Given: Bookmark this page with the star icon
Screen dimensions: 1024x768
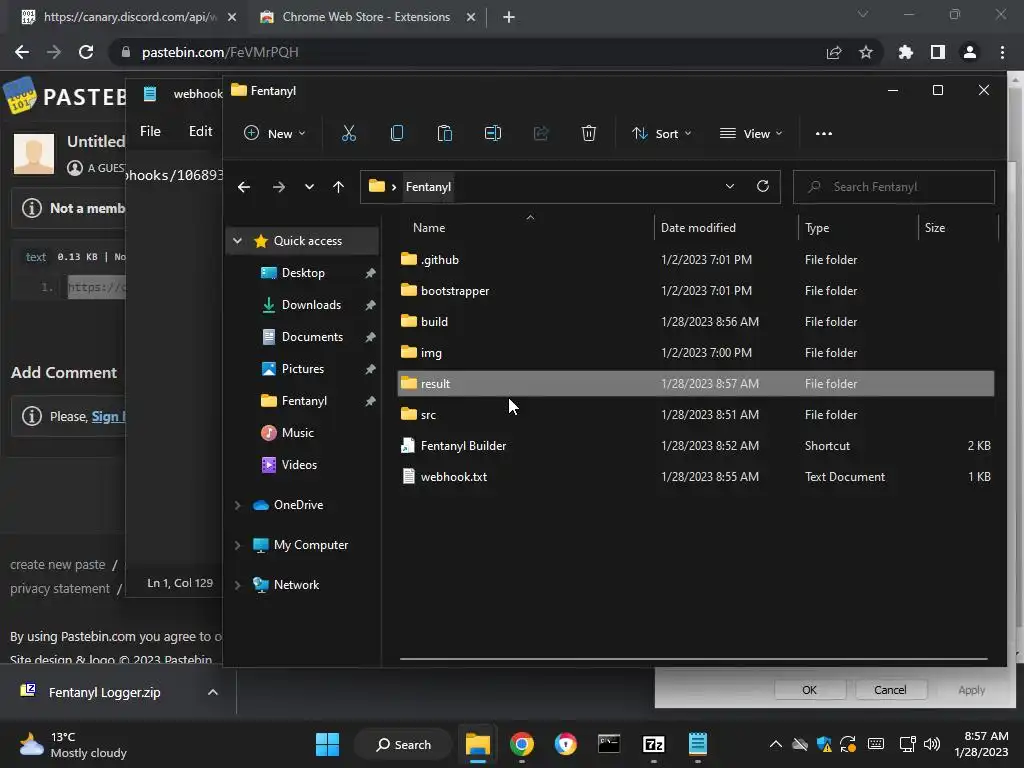Looking at the screenshot, I should click(866, 52).
